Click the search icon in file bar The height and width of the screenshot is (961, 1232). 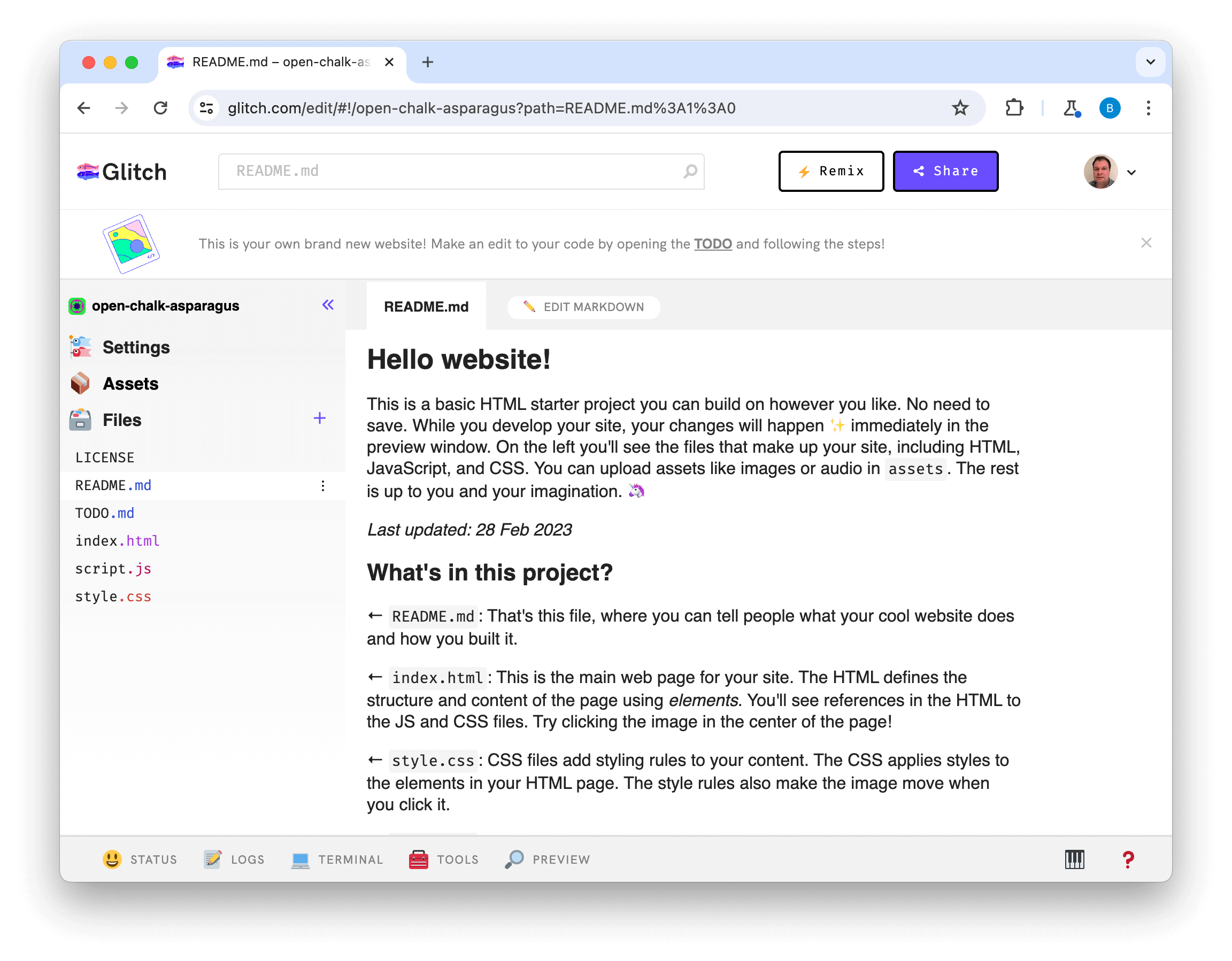click(x=690, y=171)
